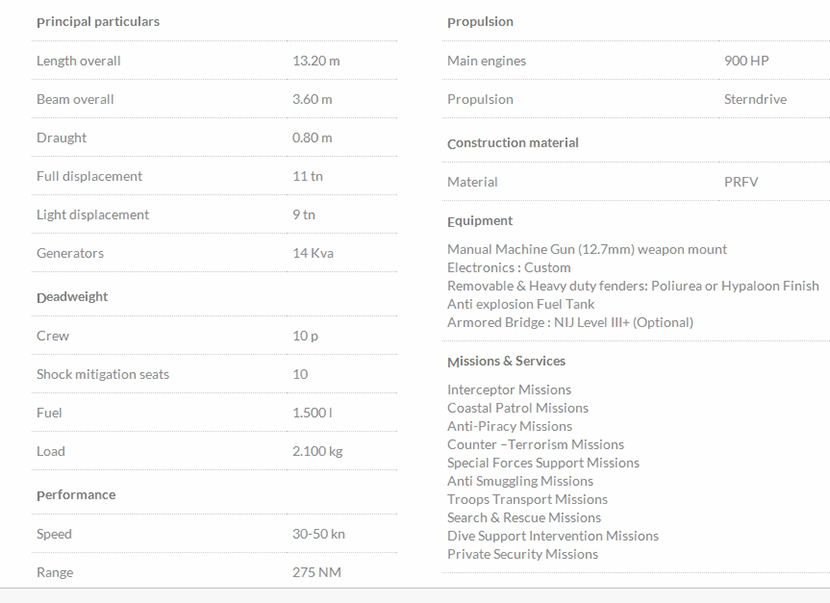Select the Manual Machine Gun equipment line
This screenshot has height=603, width=830.
tap(587, 250)
